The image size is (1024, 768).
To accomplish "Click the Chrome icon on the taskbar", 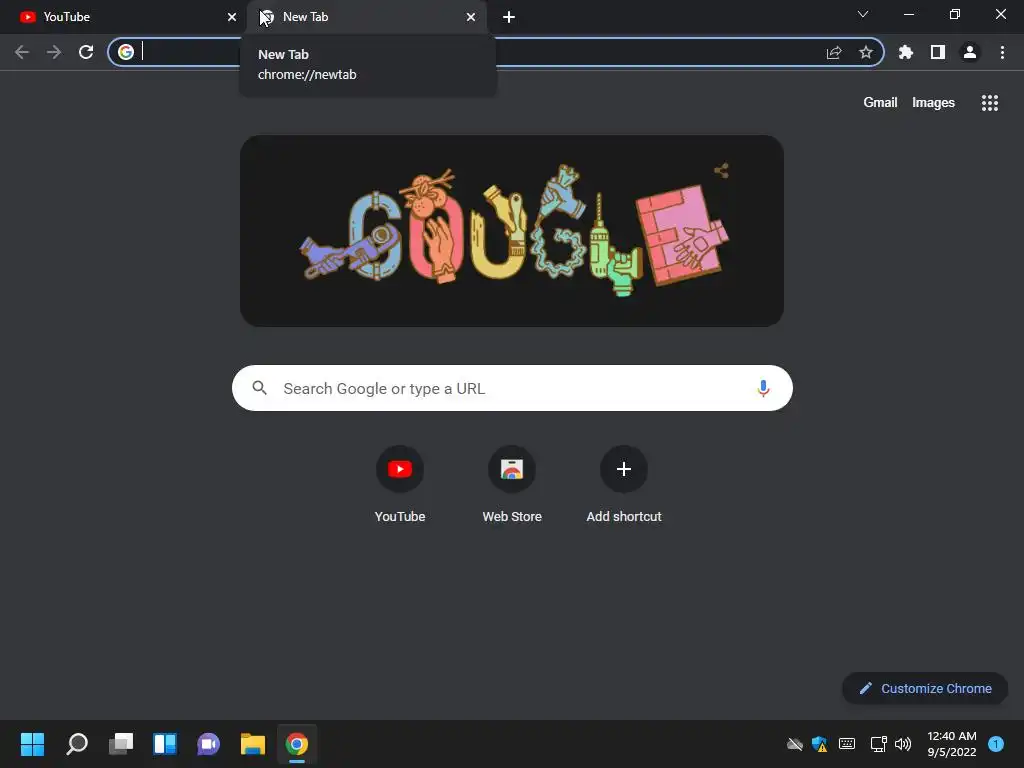I will click(296, 744).
